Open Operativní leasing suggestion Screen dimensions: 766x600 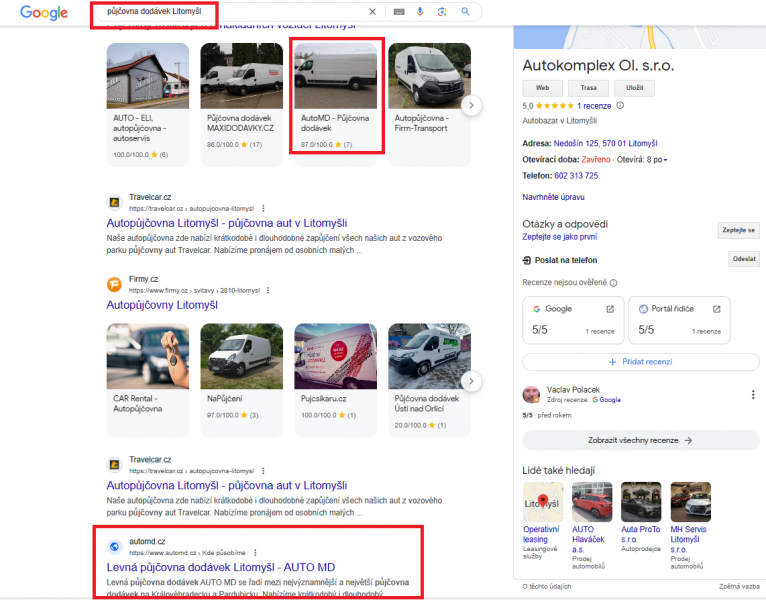tap(543, 521)
